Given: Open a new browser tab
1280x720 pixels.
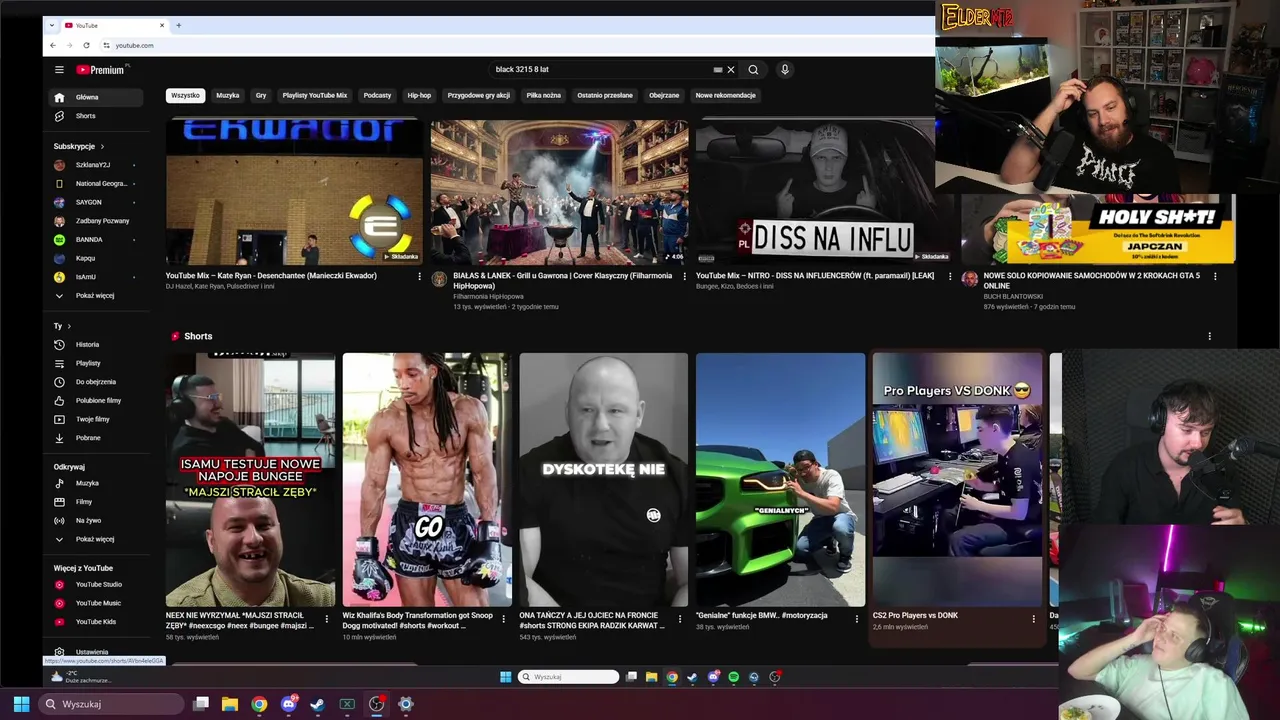Looking at the screenshot, I should pyautogui.click(x=179, y=25).
